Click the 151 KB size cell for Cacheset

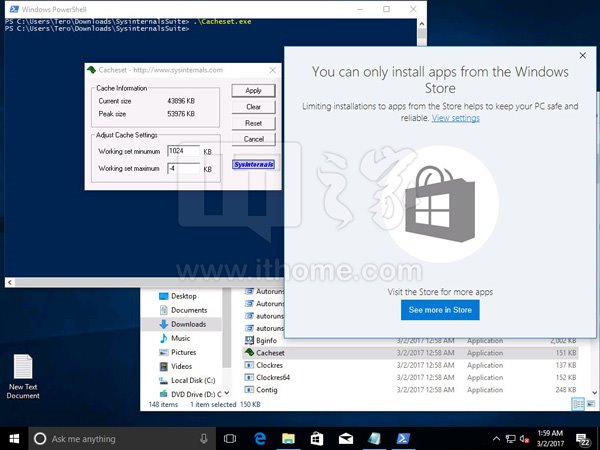566,353
